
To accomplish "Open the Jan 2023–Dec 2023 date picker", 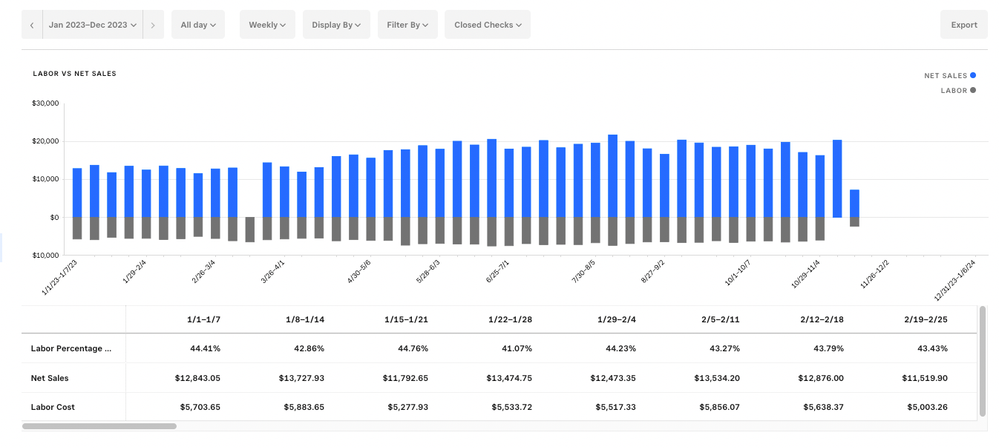I will click(92, 25).
